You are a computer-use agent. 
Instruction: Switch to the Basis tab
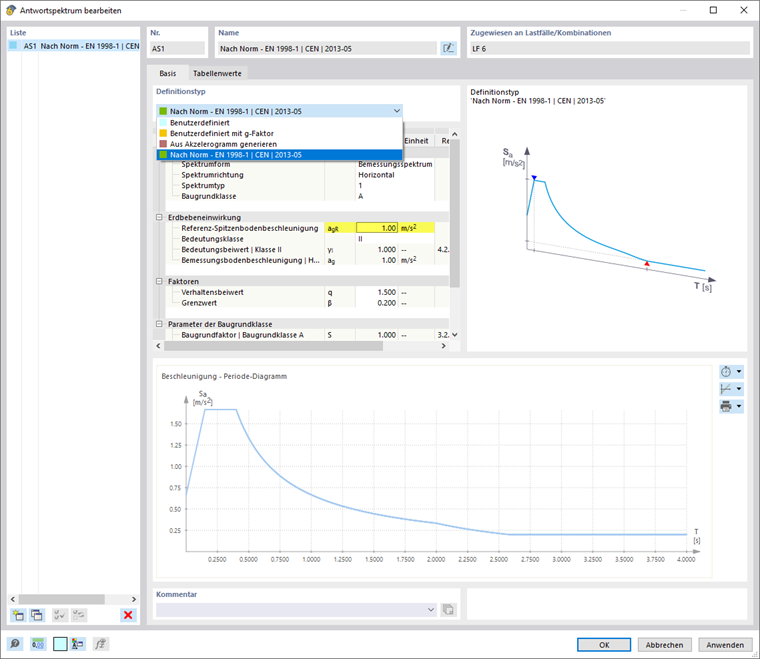click(x=168, y=73)
